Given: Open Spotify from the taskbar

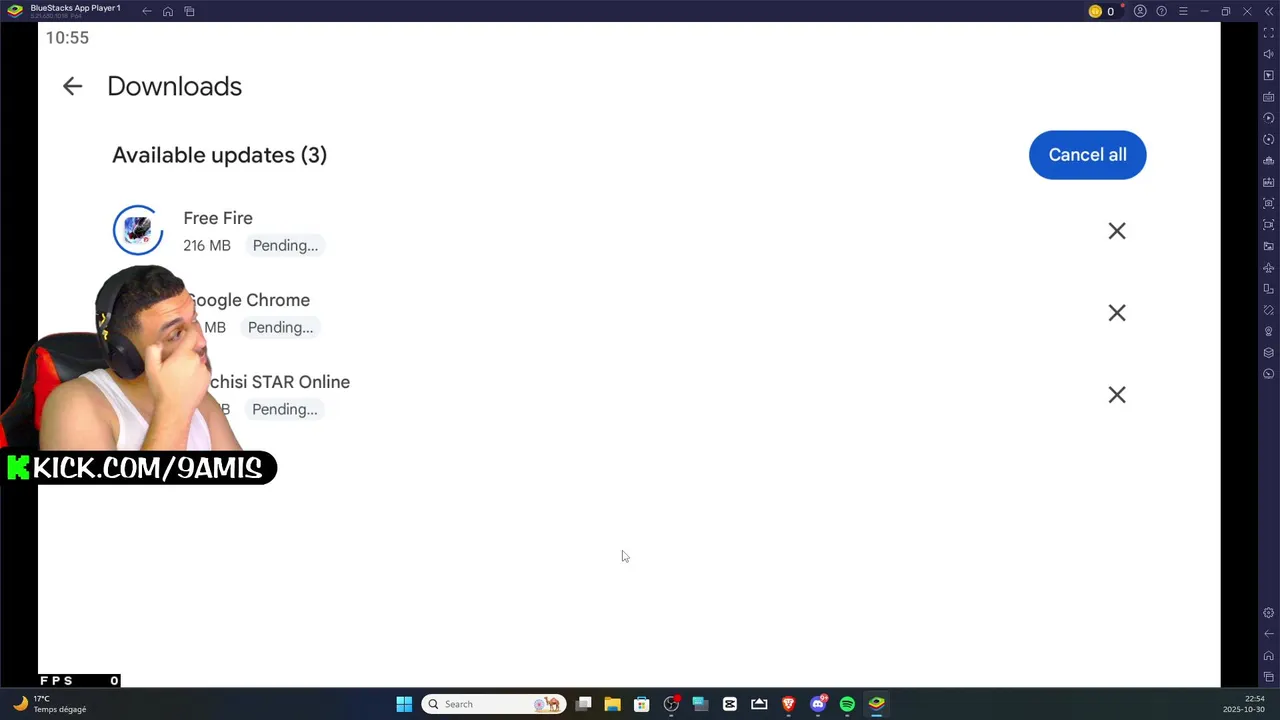Looking at the screenshot, I should (847, 704).
